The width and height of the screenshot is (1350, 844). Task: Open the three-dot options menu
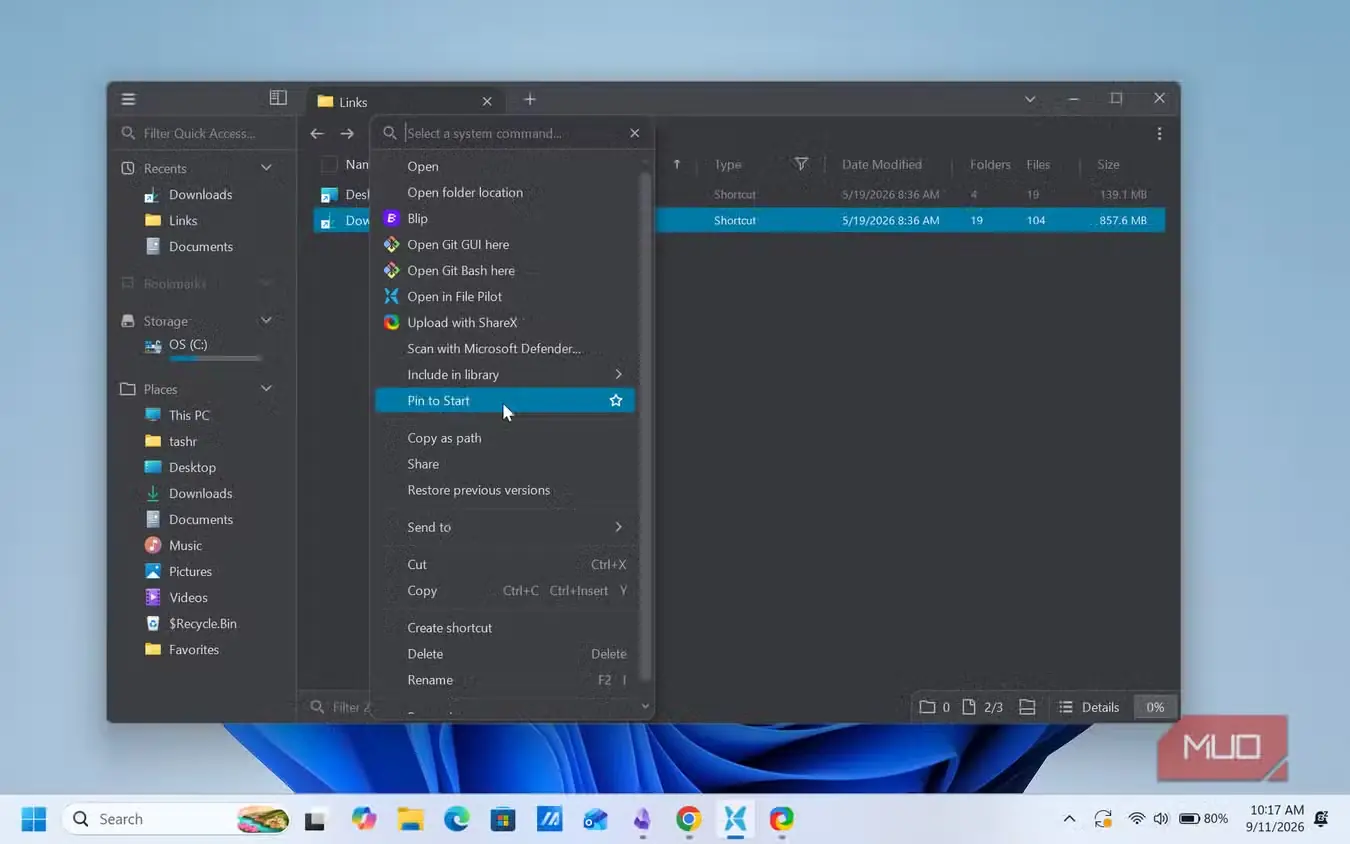point(1159,133)
